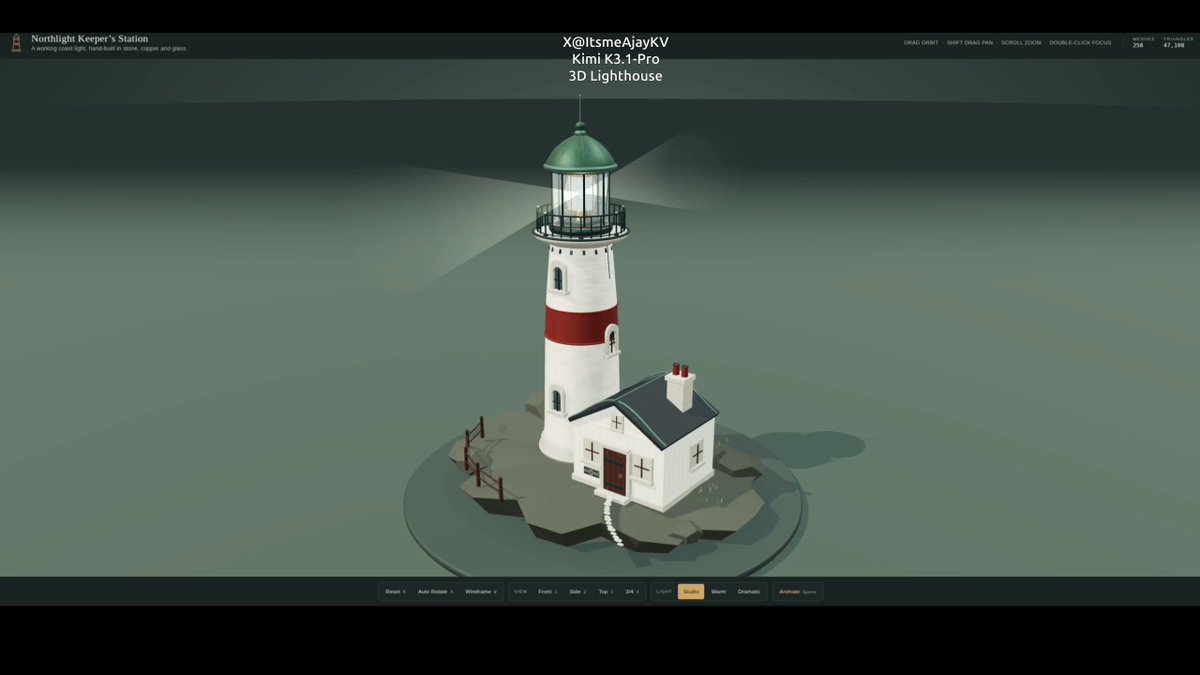Screen dimensions: 1200x675
Task: Click the SHIFT DRAG PAN hint text
Action: (x=970, y=43)
